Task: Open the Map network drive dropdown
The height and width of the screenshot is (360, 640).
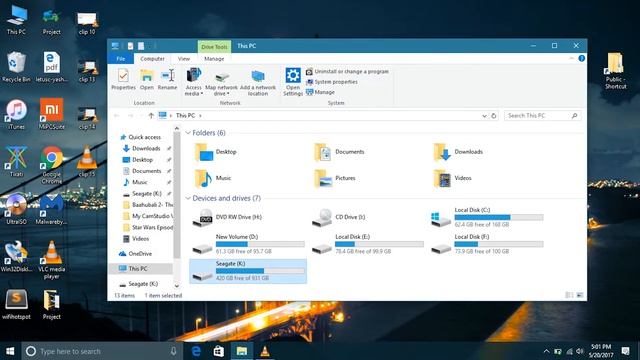Action: (x=221, y=82)
